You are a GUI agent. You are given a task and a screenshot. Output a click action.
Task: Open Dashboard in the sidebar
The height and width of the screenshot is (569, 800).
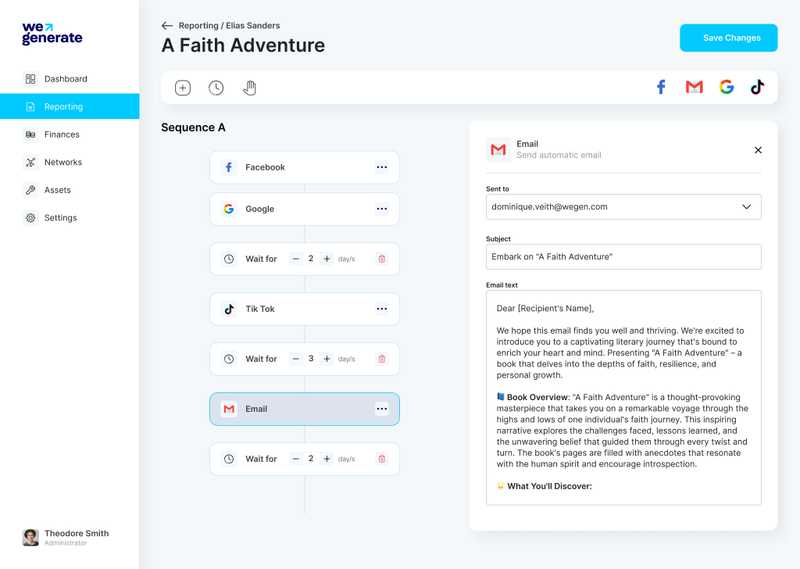pyautogui.click(x=65, y=79)
